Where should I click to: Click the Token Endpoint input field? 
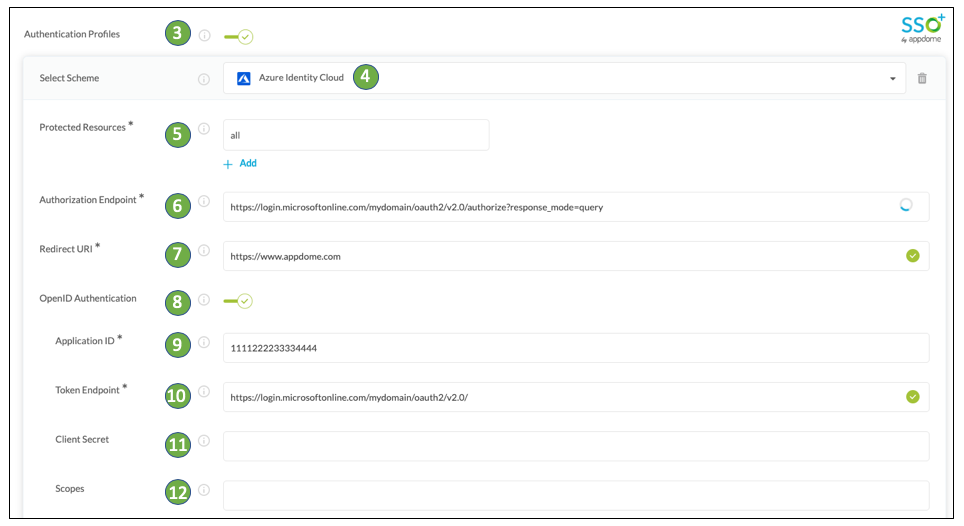pos(576,398)
